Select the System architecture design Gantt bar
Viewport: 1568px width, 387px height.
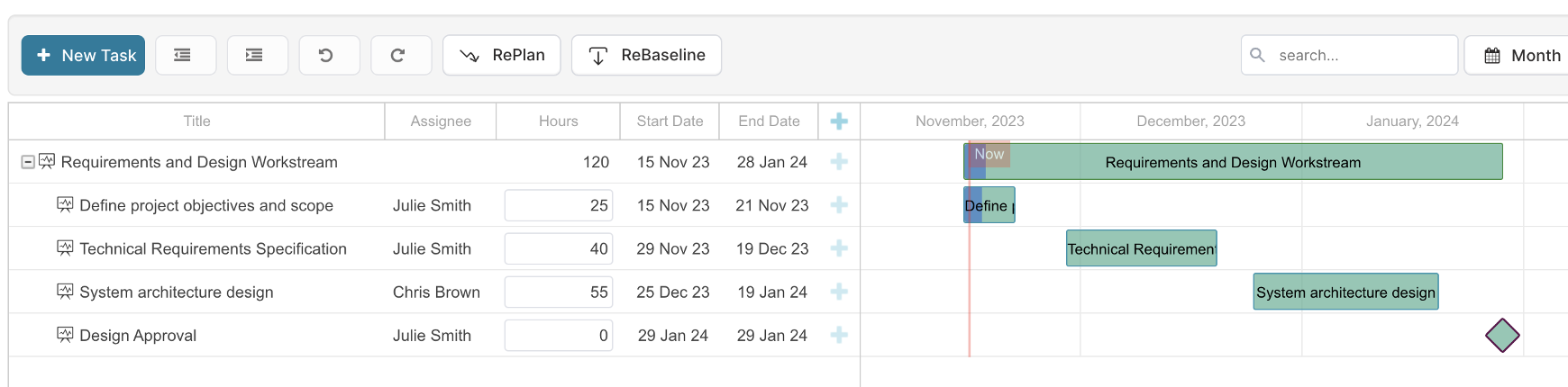(1345, 292)
